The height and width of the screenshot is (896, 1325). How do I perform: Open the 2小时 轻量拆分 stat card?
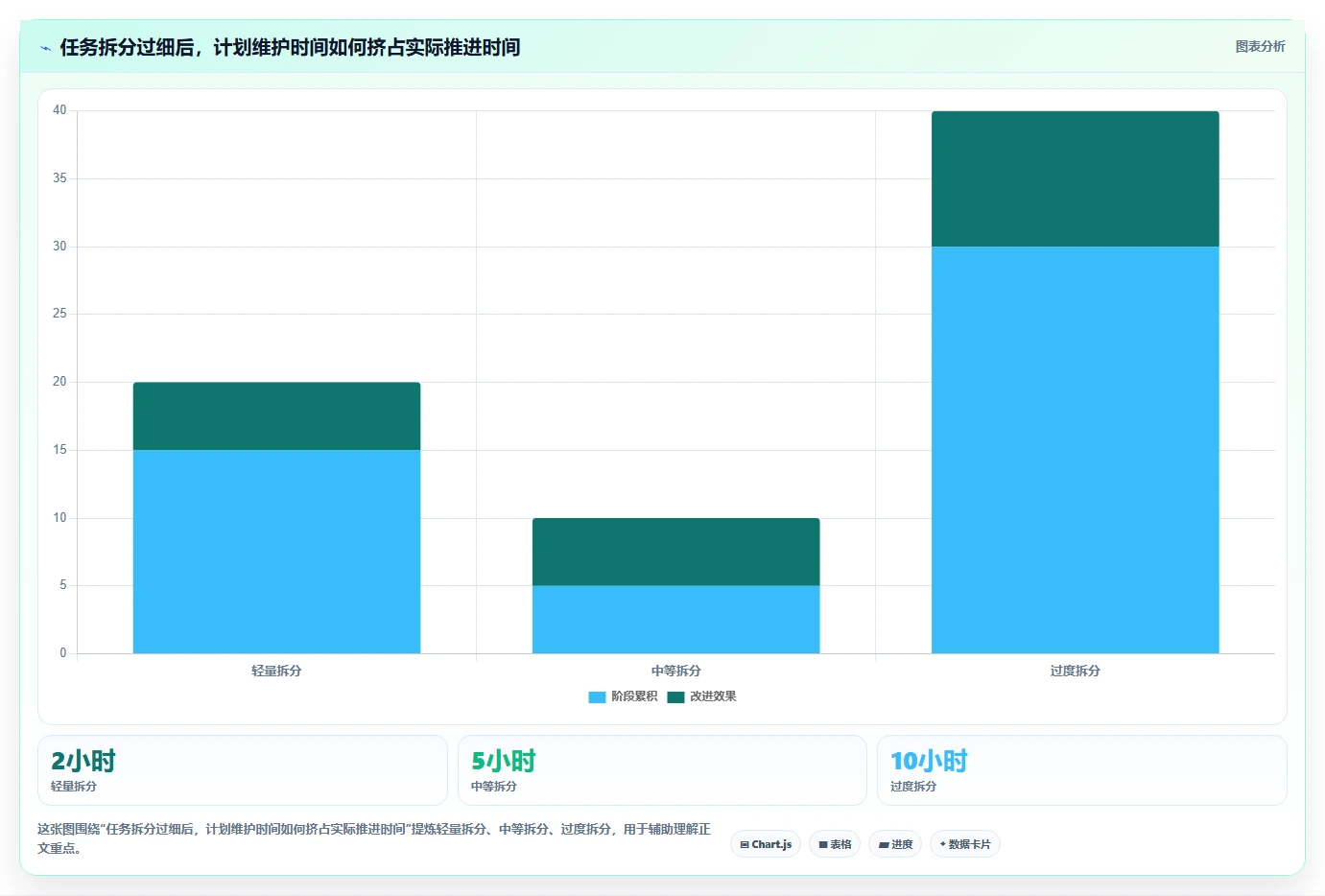[x=242, y=770]
